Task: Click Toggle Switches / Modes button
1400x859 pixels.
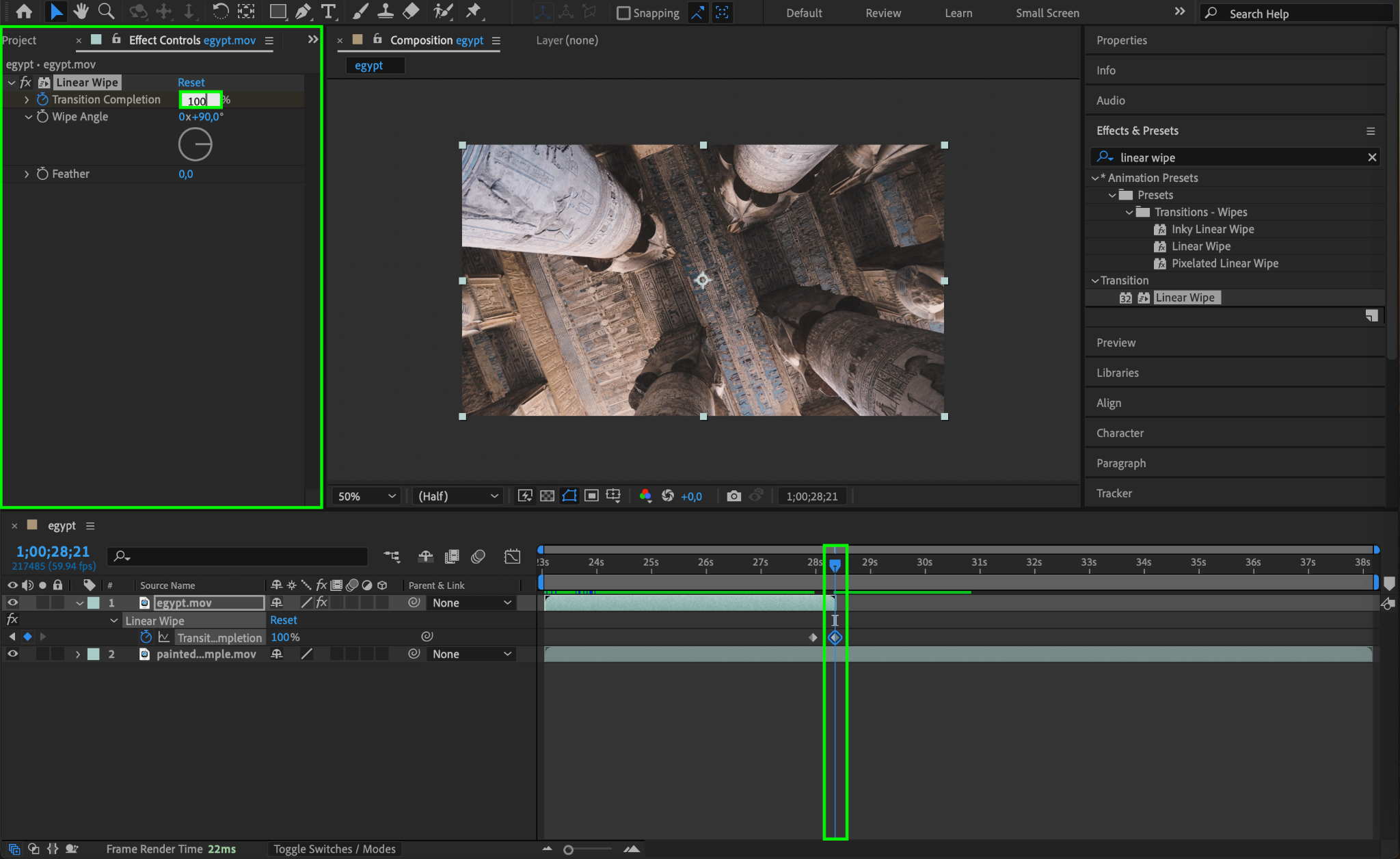Action: point(334,849)
